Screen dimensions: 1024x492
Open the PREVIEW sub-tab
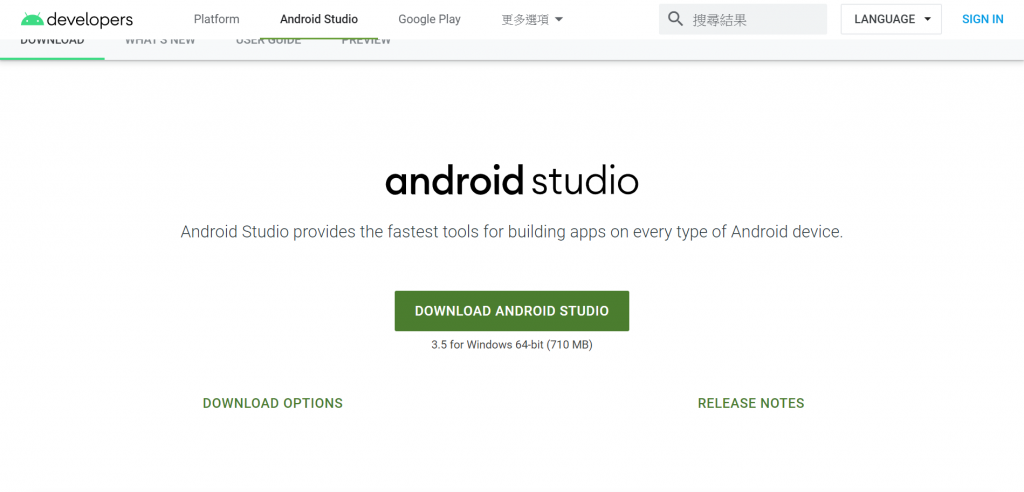pos(366,42)
